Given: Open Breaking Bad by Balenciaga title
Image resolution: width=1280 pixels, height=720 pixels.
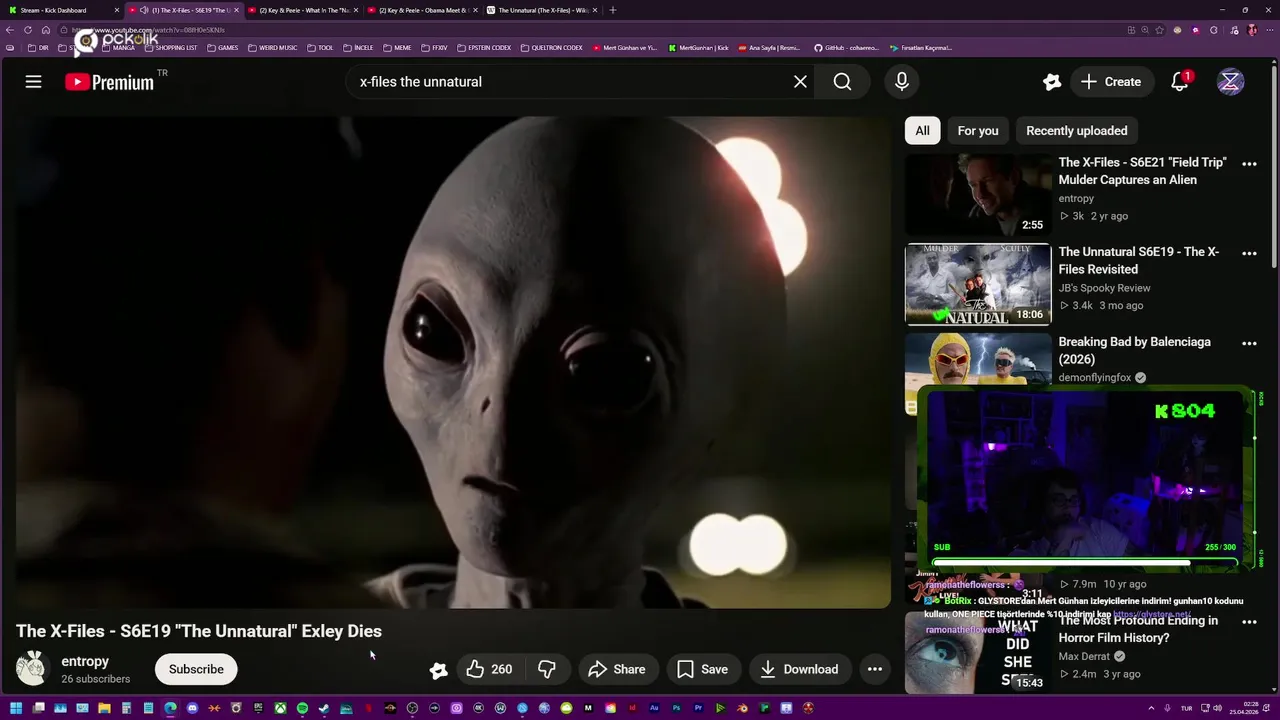Looking at the screenshot, I should [x=1134, y=351].
